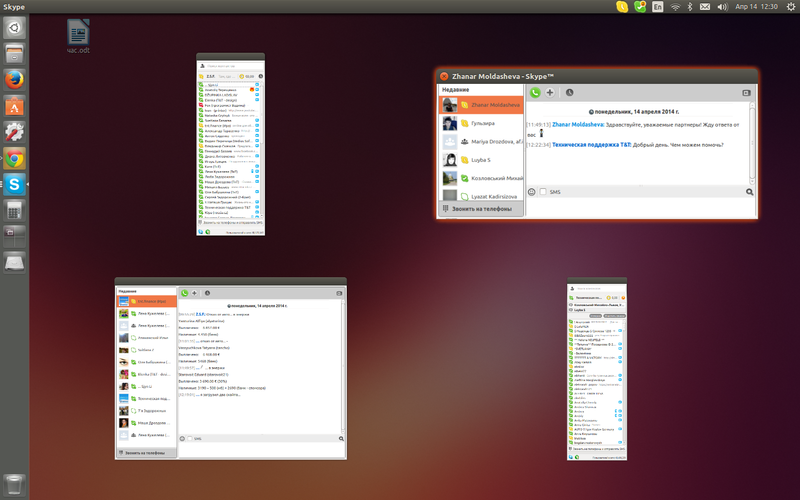This screenshot has width=800, height=500.
Task: Open the emoticon picker in Zhanar chat
Action: (x=532, y=192)
